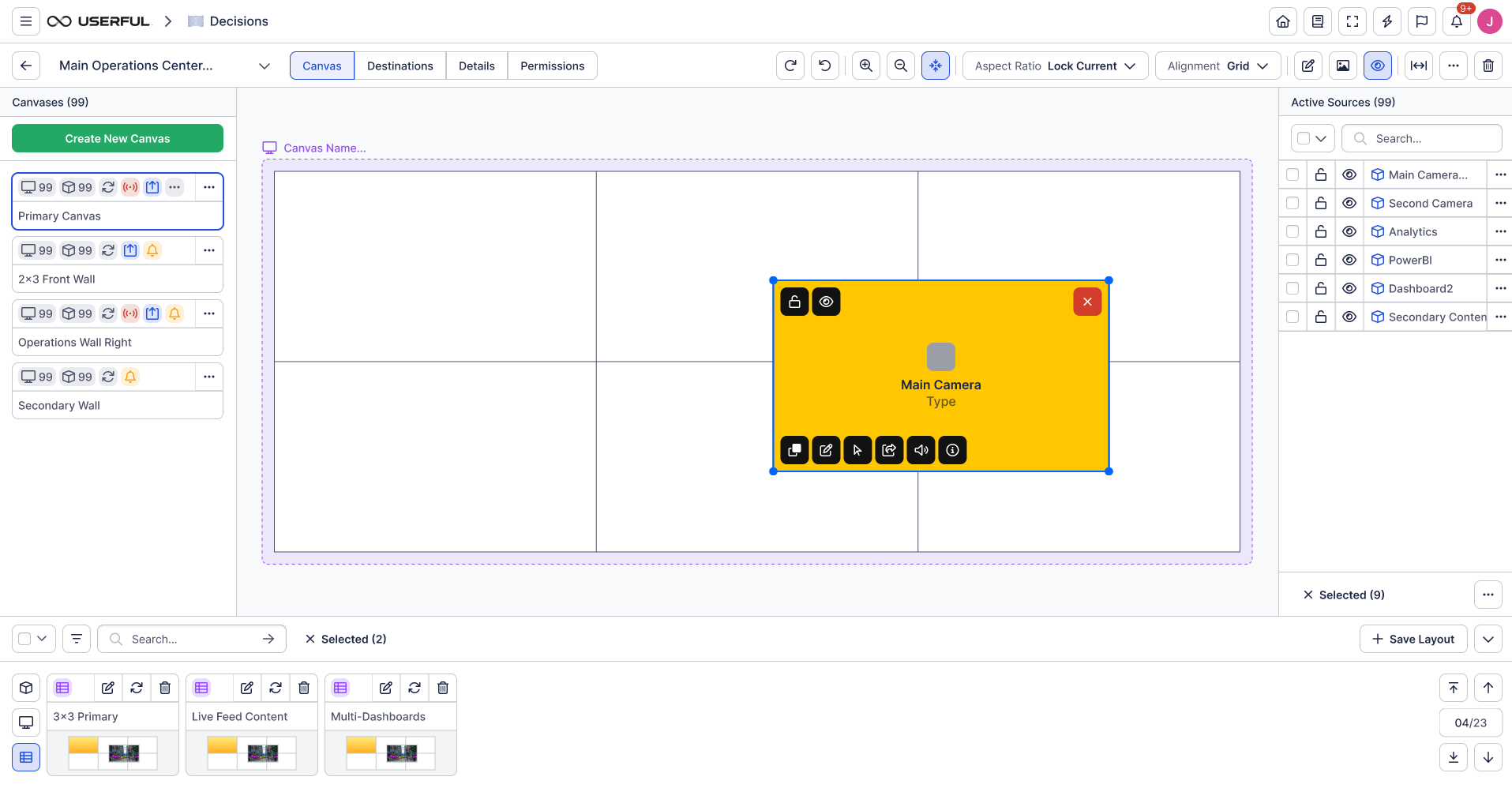Screen dimensions: 1512x788
Task: Click the Active Sources search field
Action: click(1421, 138)
